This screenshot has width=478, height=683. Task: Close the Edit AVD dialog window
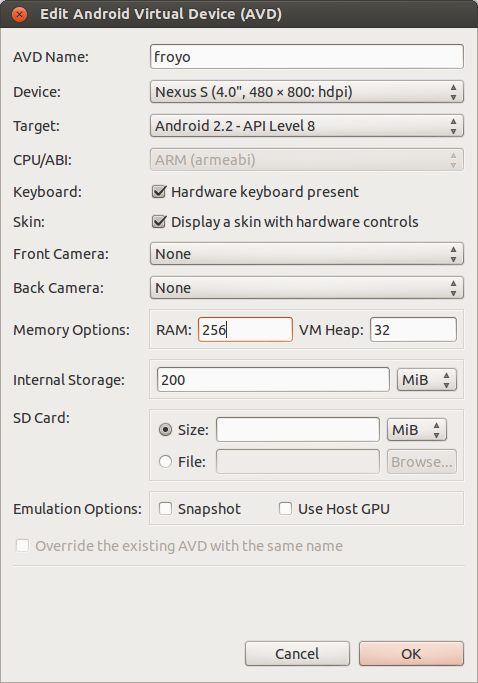click(x=19, y=14)
